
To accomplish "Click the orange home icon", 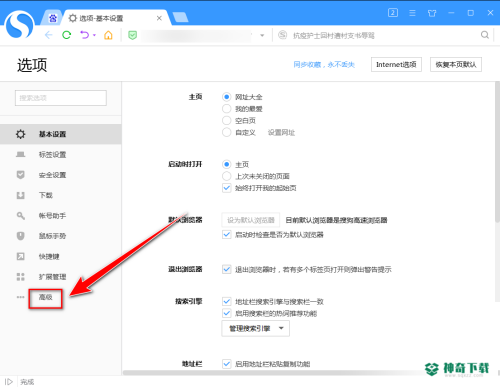I will 108,35.
